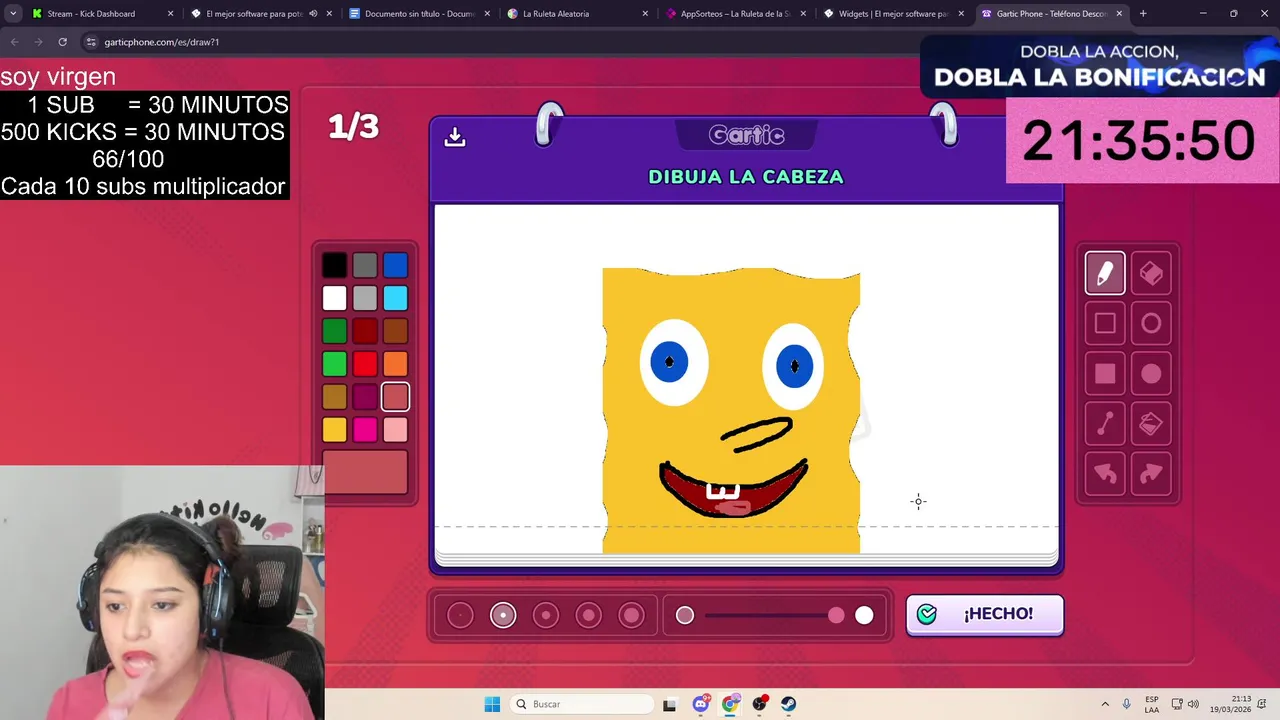Download the drawing with the save icon
This screenshot has height=720, width=1280.
(x=455, y=137)
